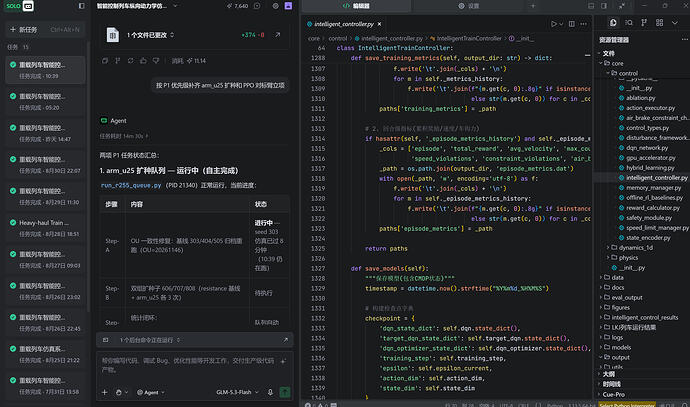Viewport: 690px width, 407px height.
Task: Expand the 时间线 timeline section
Action: 611,384
